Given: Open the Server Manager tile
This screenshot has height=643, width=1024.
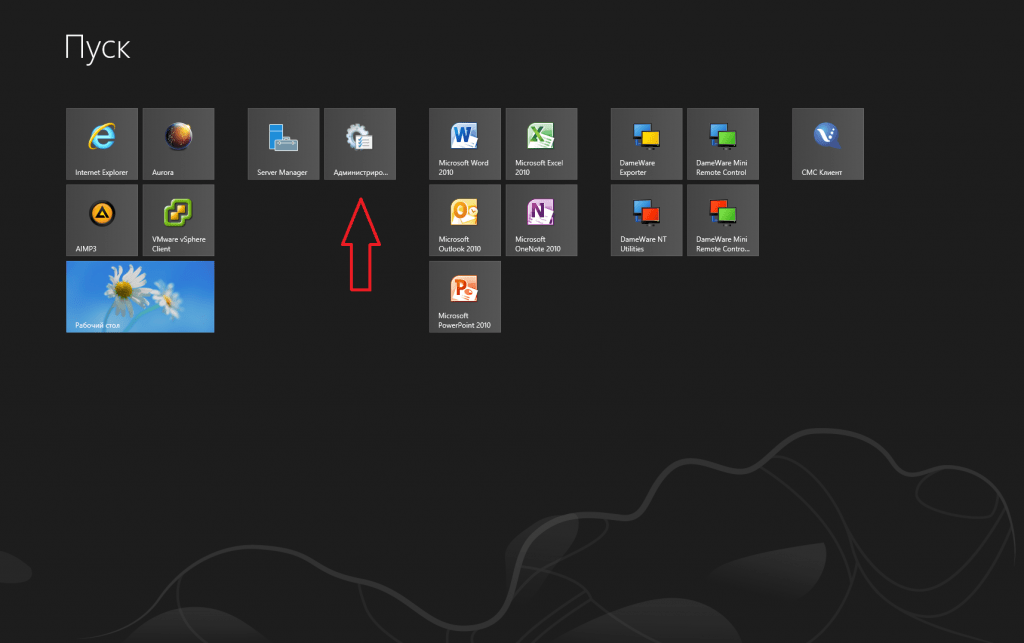Looking at the screenshot, I should coord(283,144).
